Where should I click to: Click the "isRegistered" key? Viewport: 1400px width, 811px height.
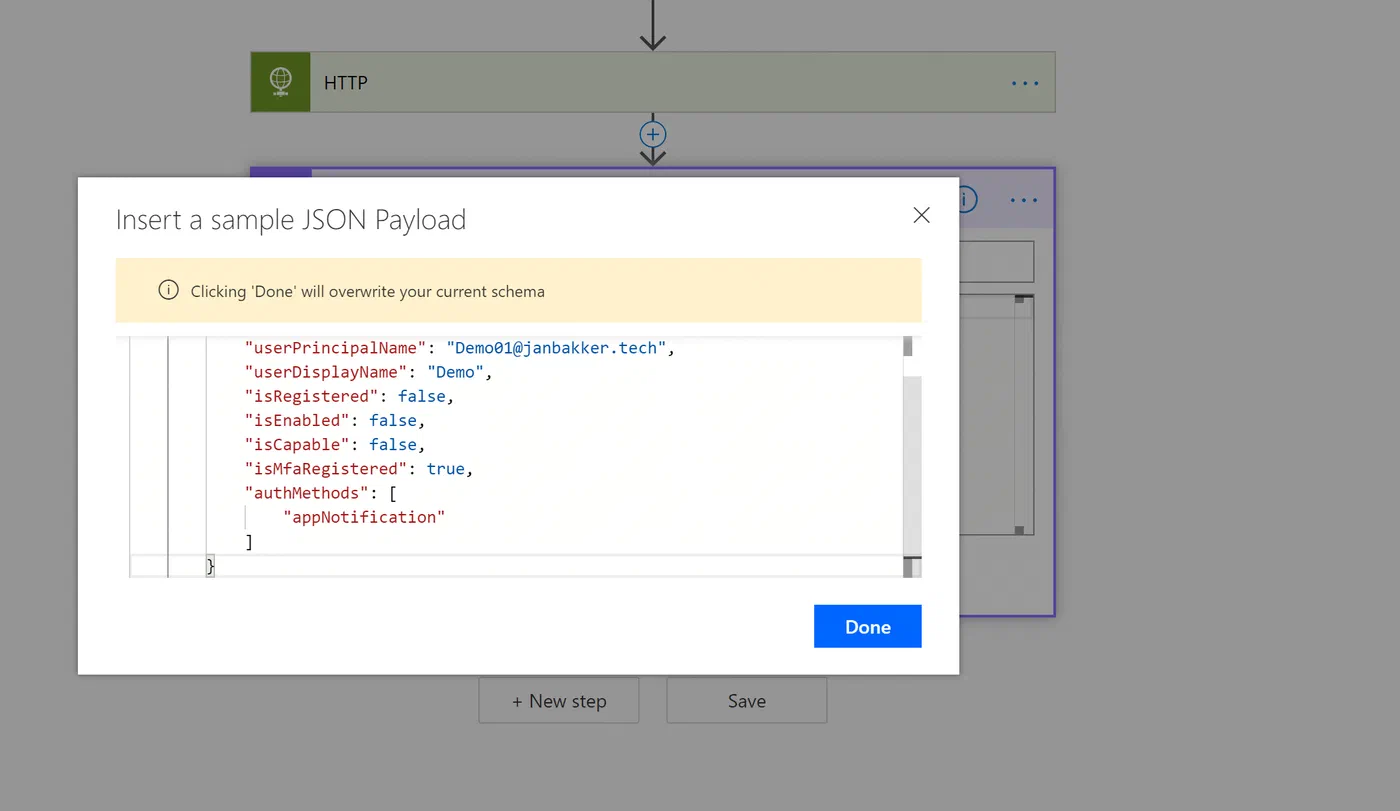314,396
